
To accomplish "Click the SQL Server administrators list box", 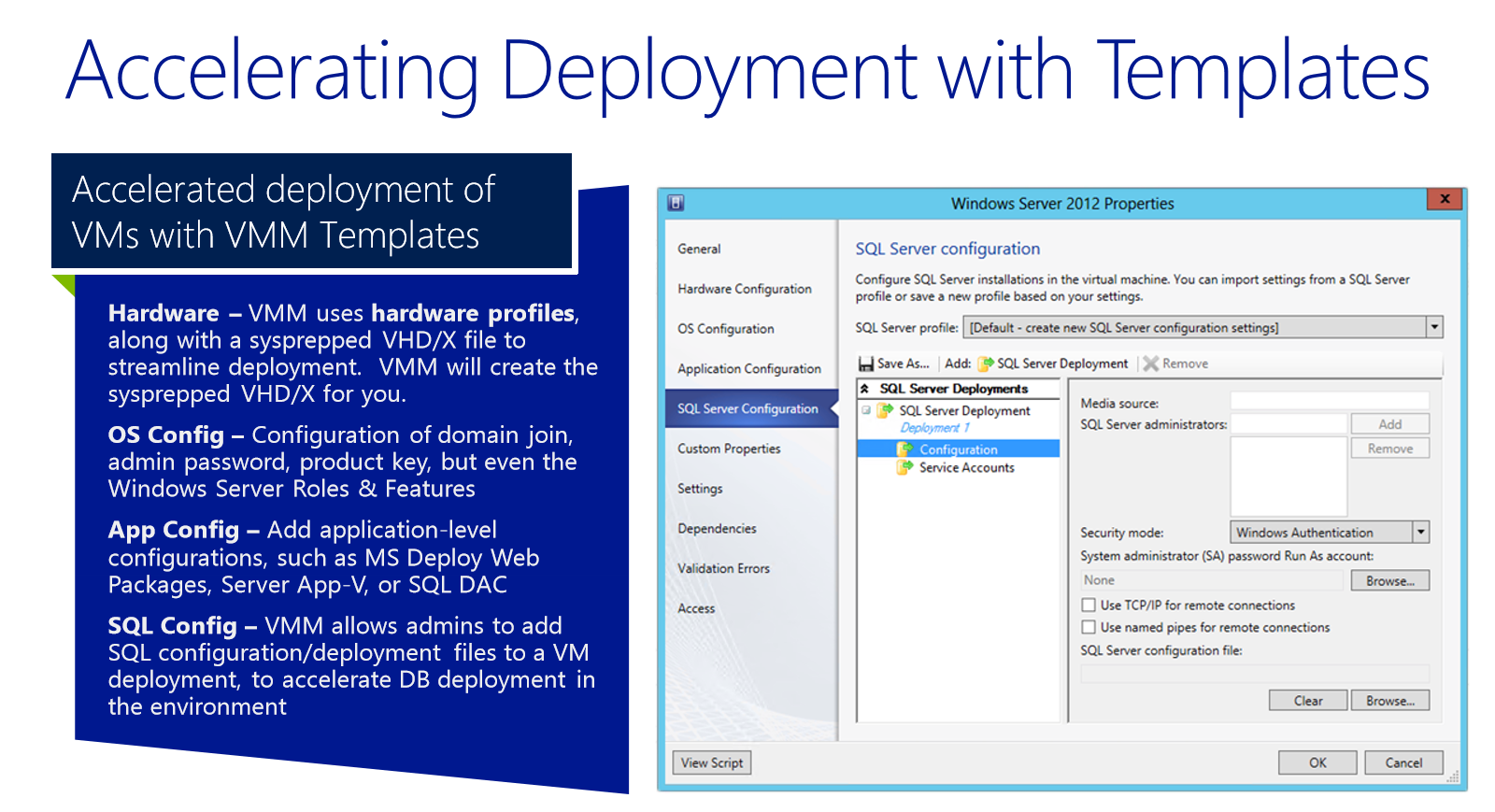I will 1289,477.
